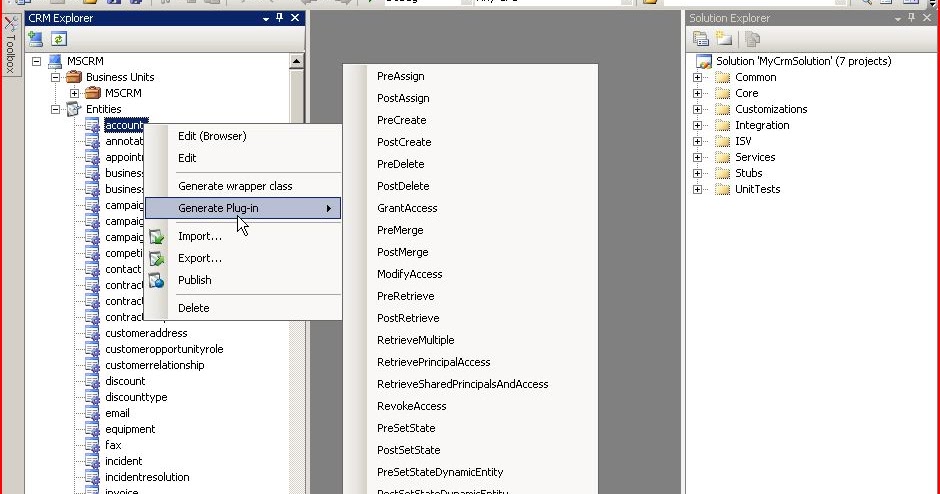Viewport: 940px width, 494px height.
Task: Click the incidentresolution entity icon
Action: (x=92, y=477)
